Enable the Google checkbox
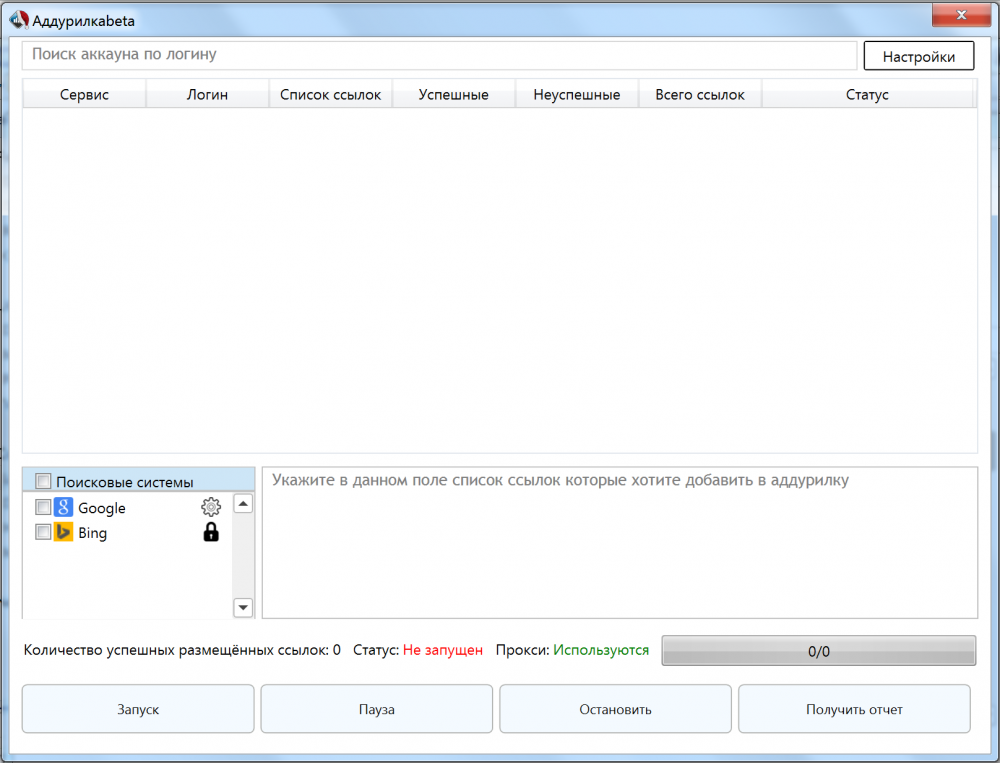Image resolution: width=1000 pixels, height=763 pixels. tap(43, 507)
